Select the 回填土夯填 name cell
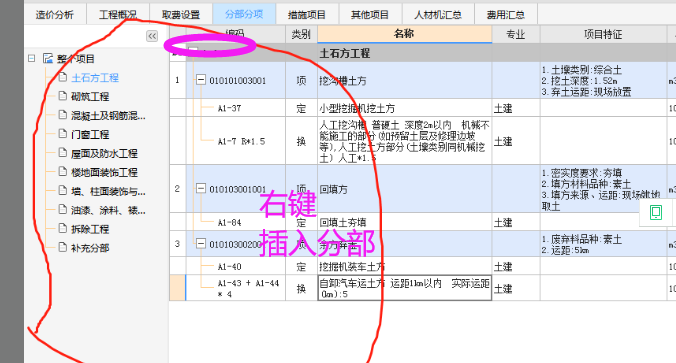 pyautogui.click(x=404, y=222)
